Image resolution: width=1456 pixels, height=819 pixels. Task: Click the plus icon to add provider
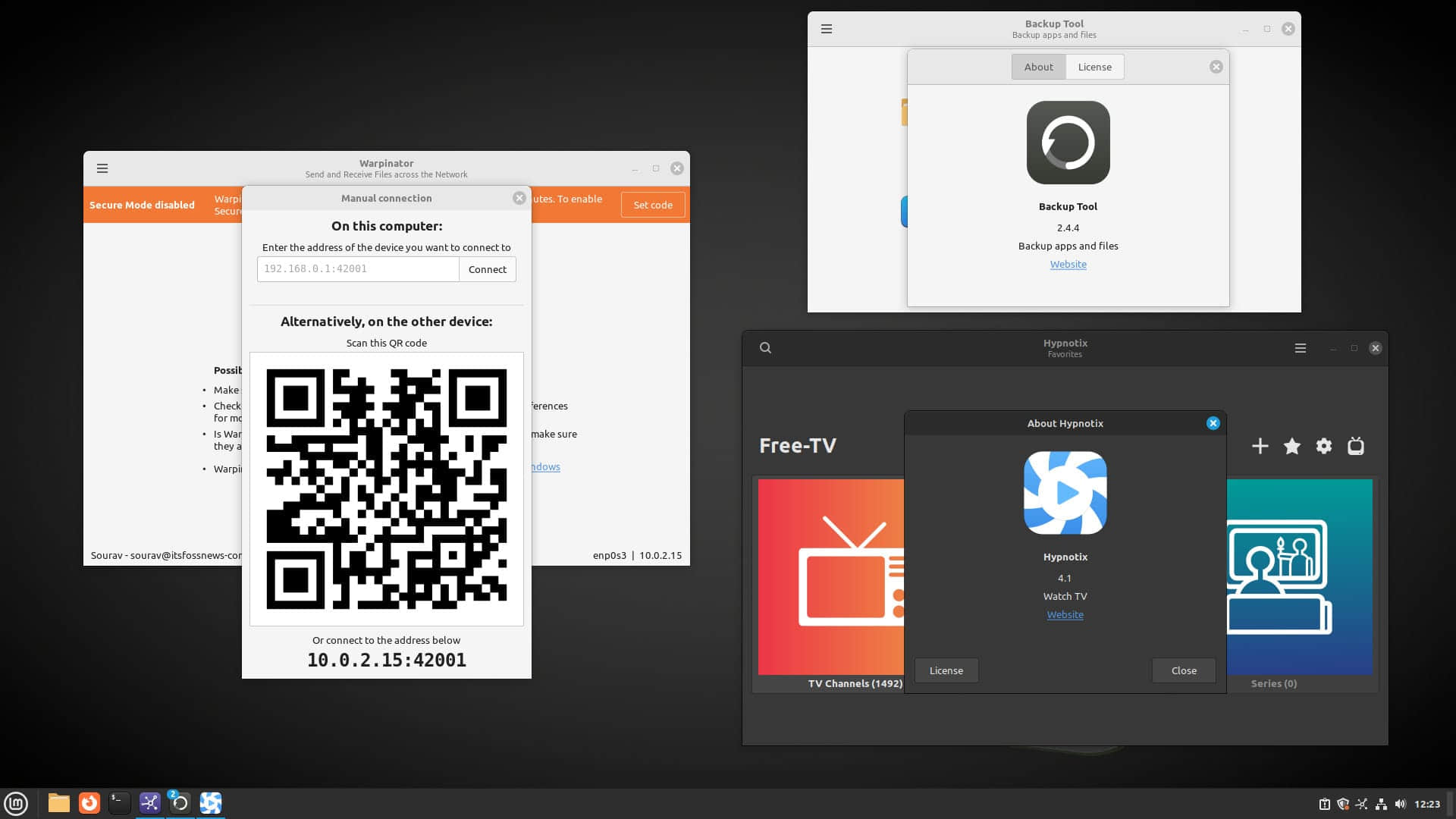(x=1260, y=447)
